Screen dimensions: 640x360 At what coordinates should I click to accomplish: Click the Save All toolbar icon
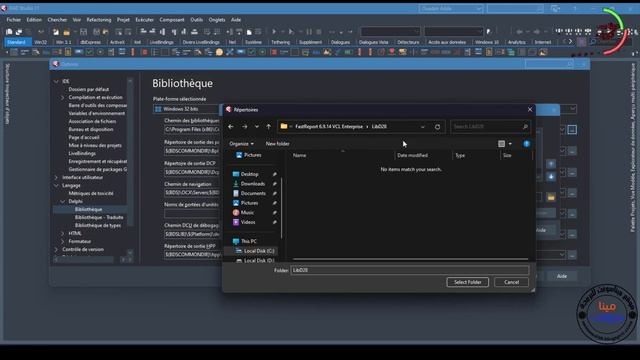(96, 32)
